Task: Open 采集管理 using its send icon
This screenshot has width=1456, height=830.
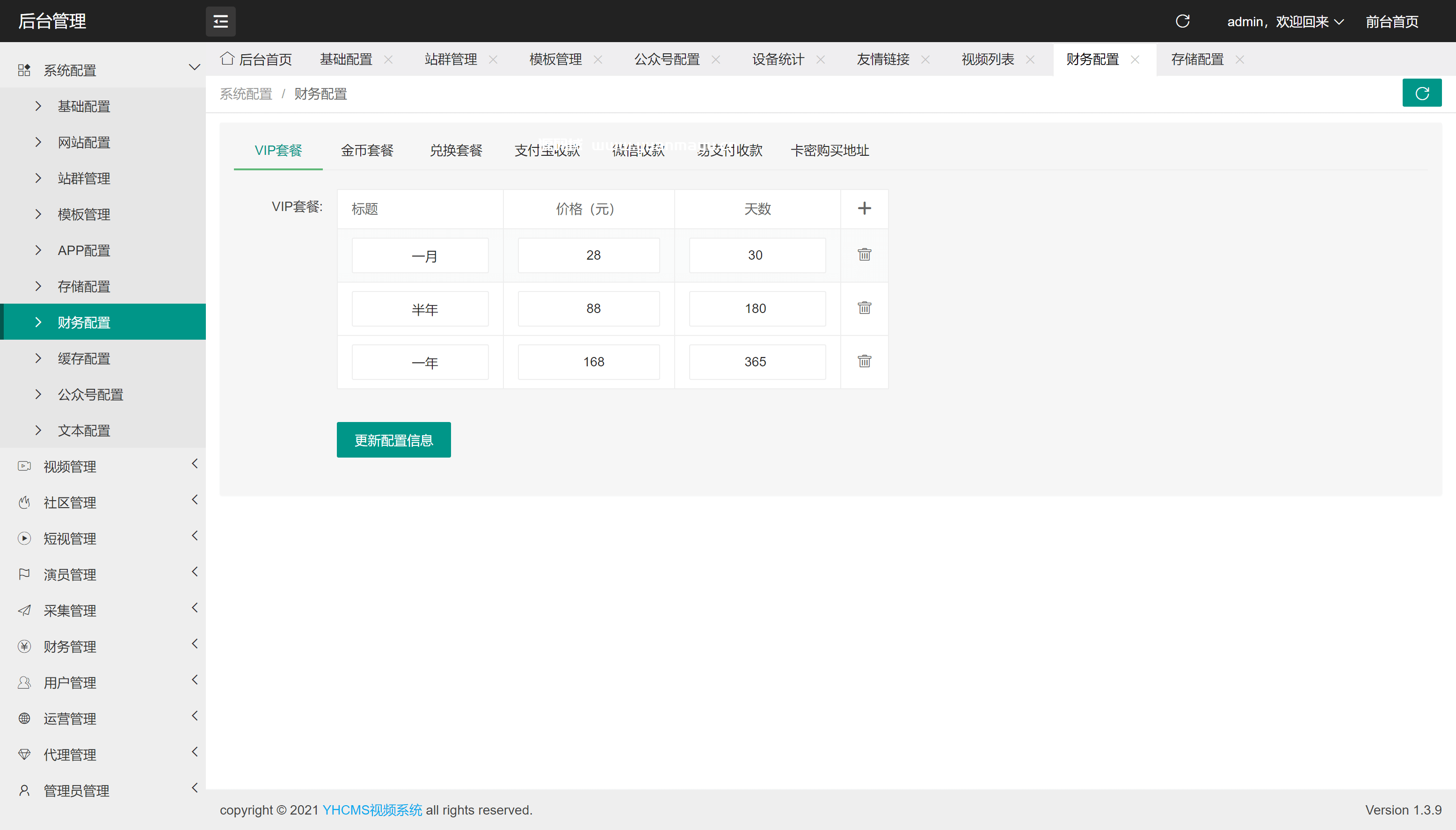Action: (23, 610)
